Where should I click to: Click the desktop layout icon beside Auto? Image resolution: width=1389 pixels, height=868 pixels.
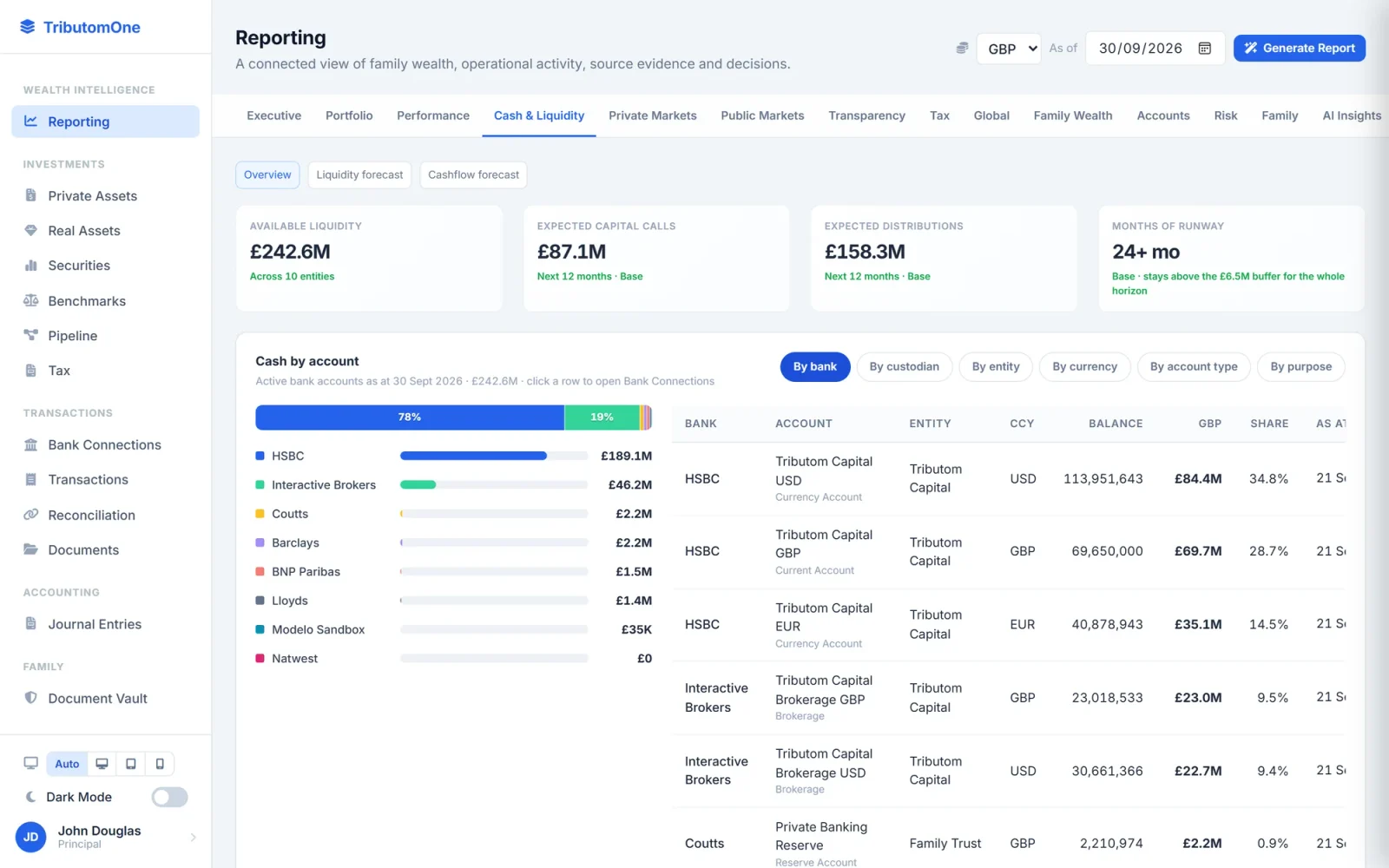(102, 764)
